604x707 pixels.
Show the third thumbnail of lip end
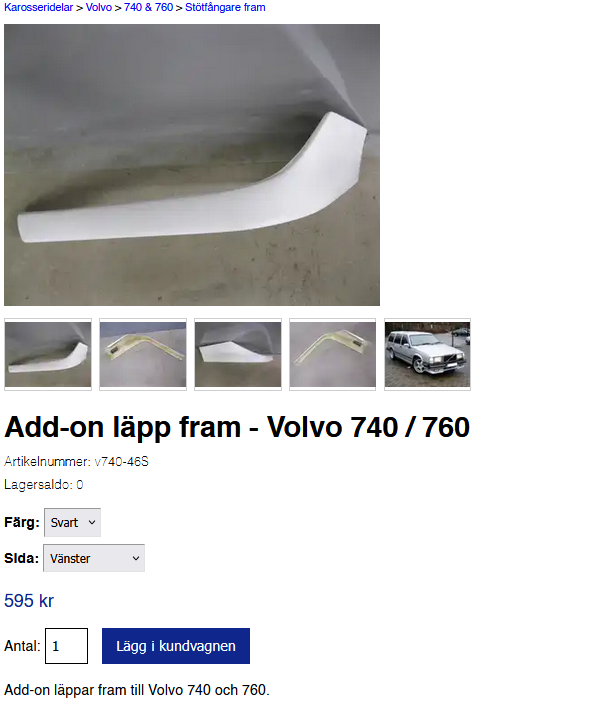pyautogui.click(x=238, y=354)
